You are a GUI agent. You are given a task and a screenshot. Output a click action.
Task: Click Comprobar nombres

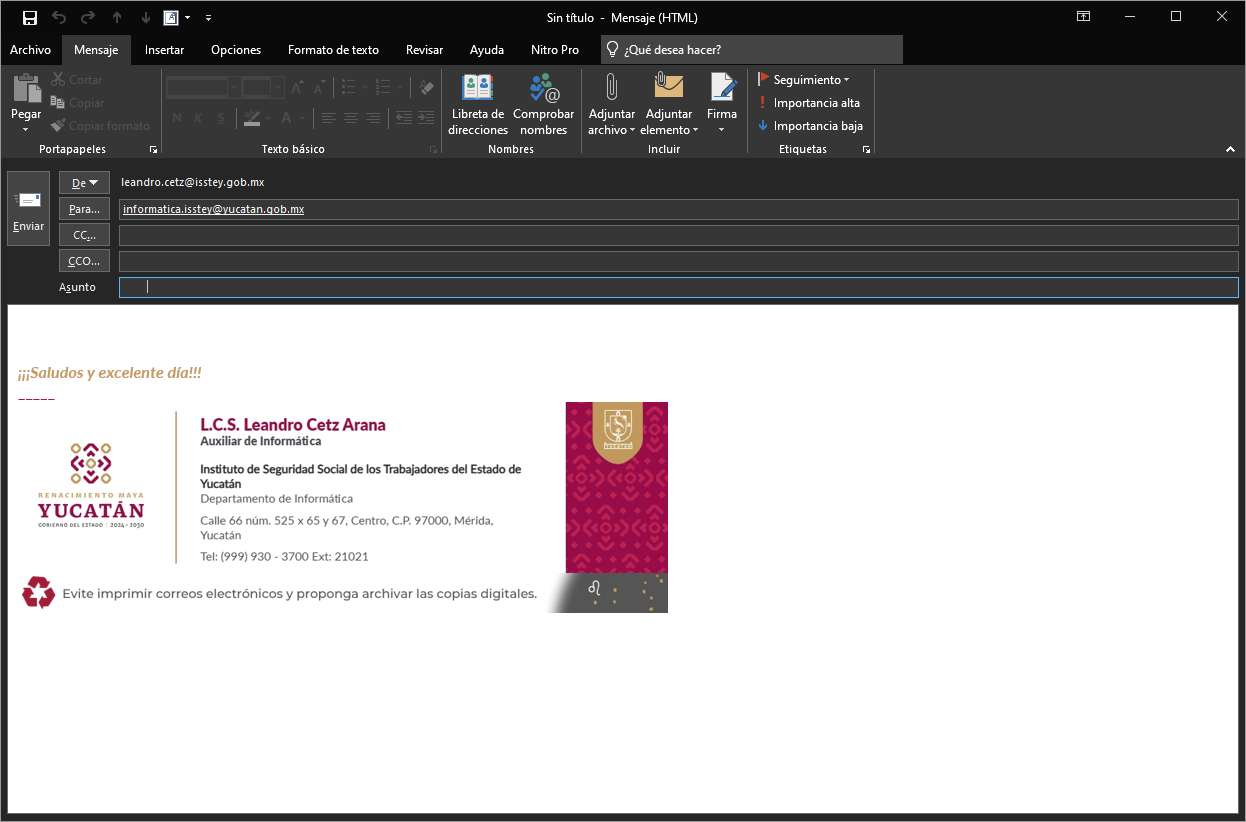tap(544, 105)
